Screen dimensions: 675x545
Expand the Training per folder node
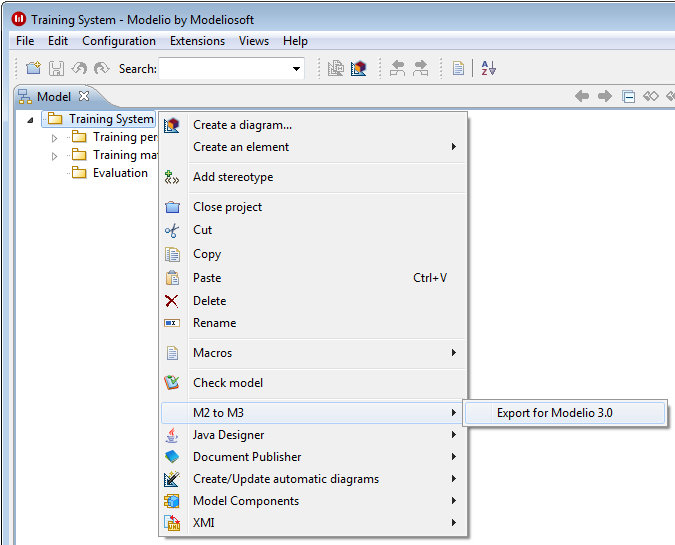pyautogui.click(x=55, y=138)
